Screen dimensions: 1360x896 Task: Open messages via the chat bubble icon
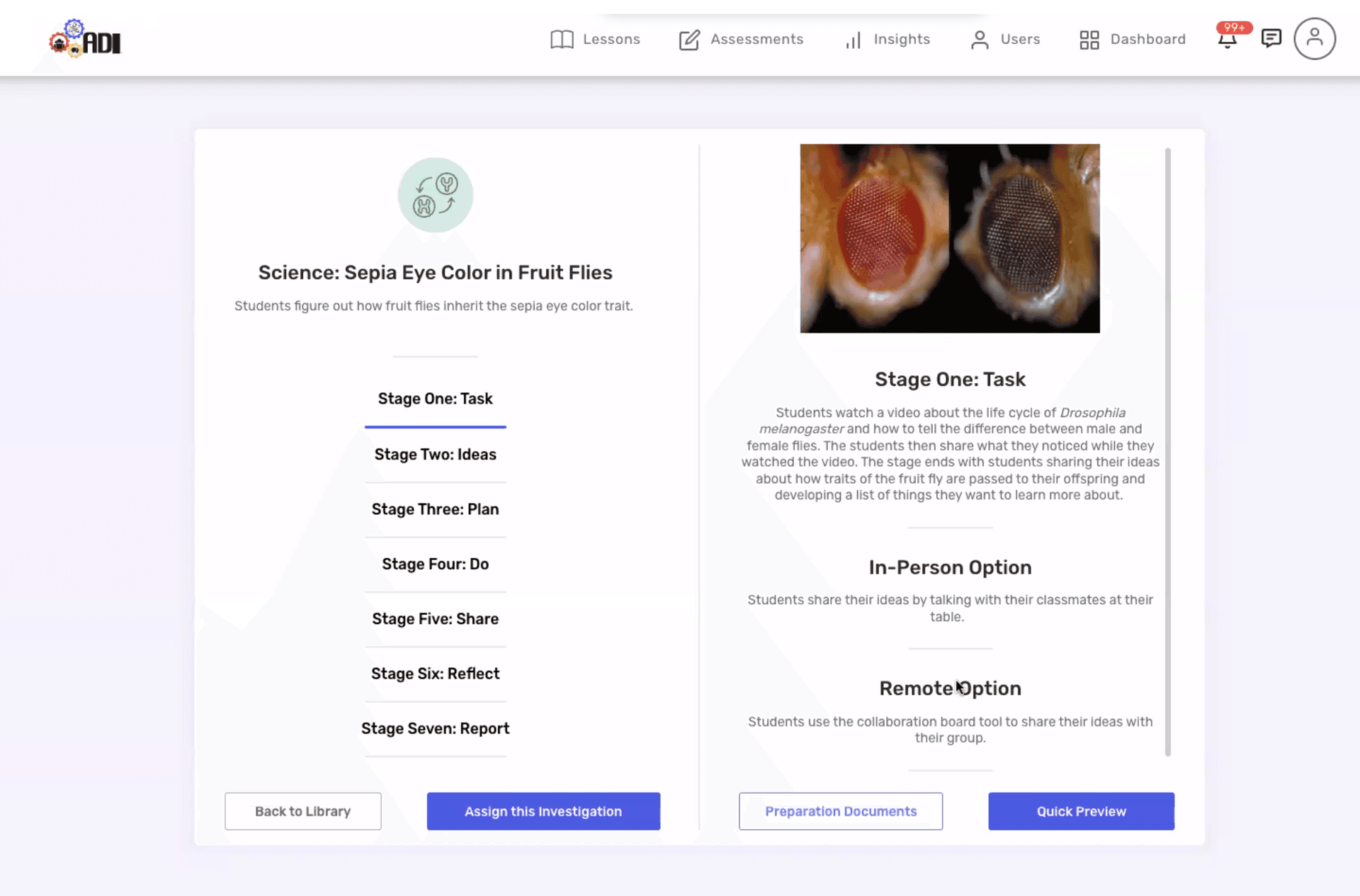(1271, 39)
